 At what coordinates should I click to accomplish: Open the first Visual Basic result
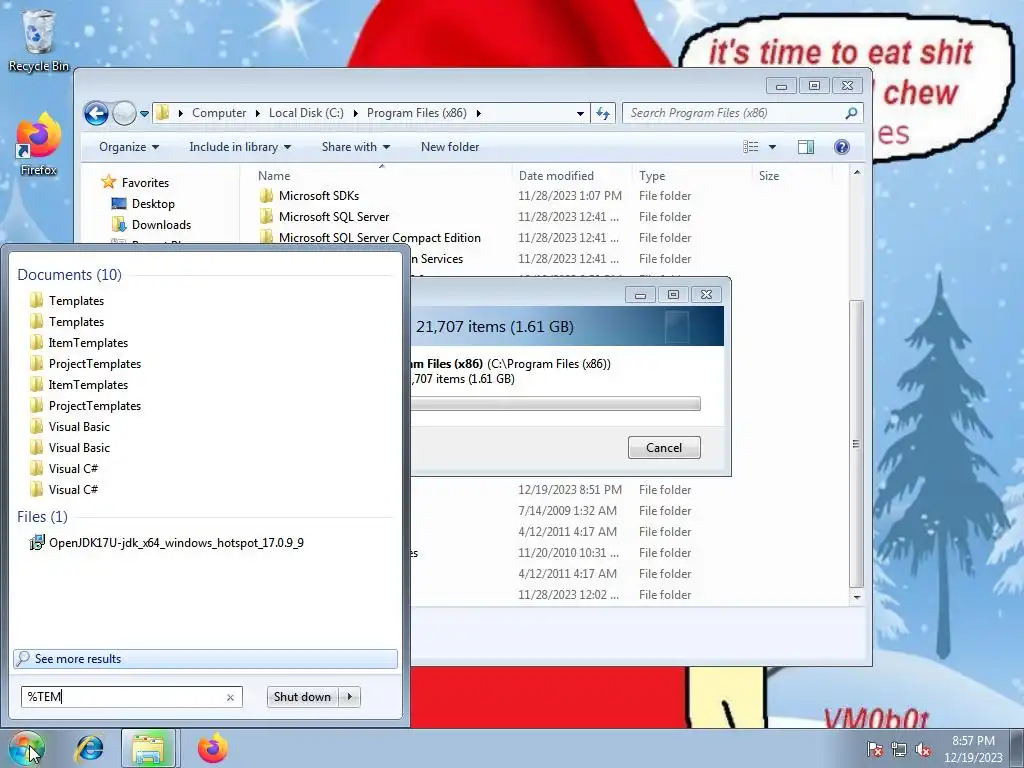[79, 426]
